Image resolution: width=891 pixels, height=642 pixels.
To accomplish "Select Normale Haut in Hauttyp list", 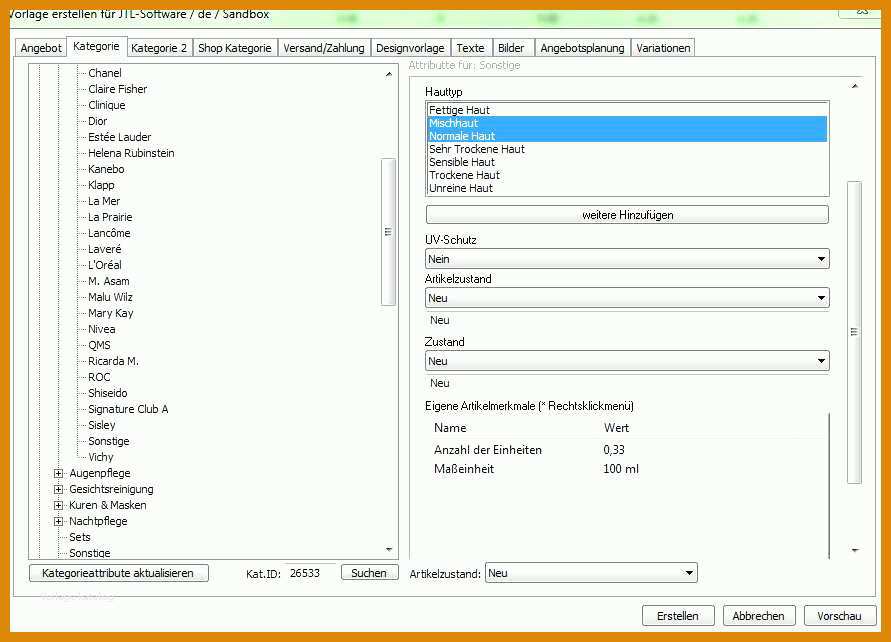I will click(627, 136).
